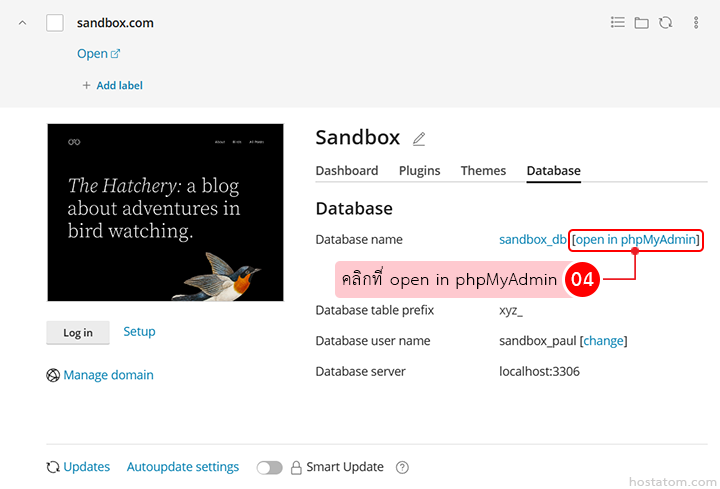Click the pencil icon beside Sandbox title

[419, 139]
